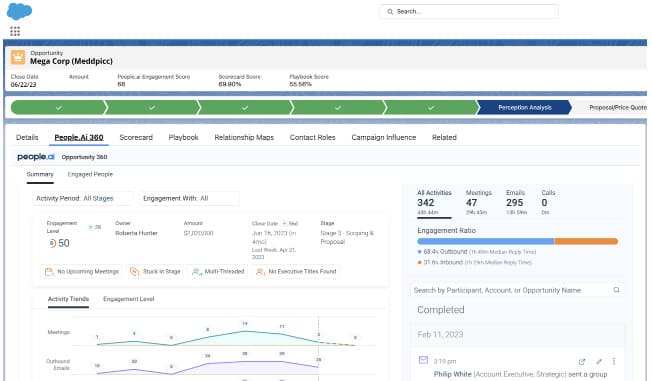Click the Salesforce cloud logo
Image resolution: width=652 pixels, height=381 pixels.
click(19, 11)
